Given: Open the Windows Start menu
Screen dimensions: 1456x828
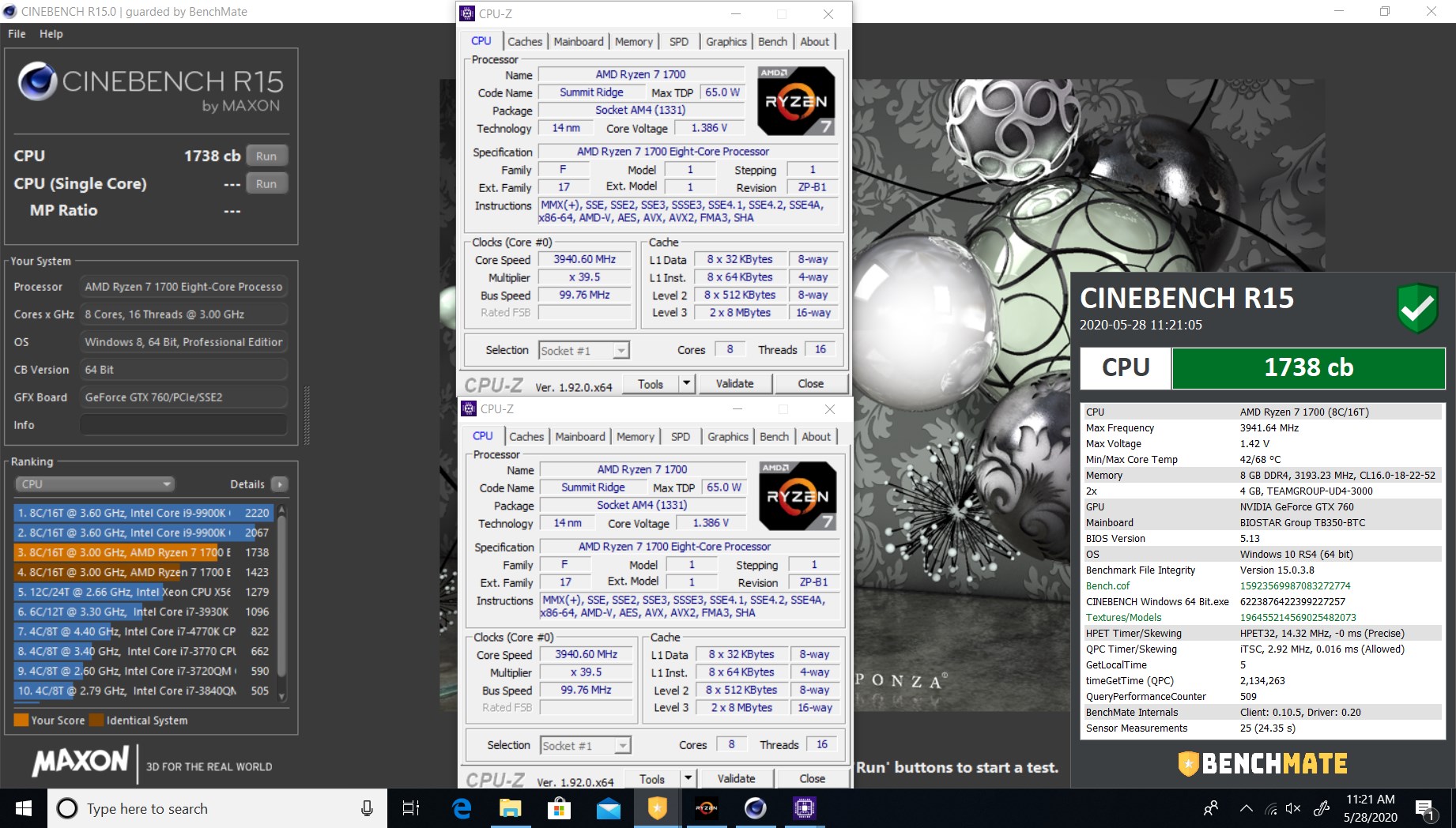Looking at the screenshot, I should (x=24, y=808).
